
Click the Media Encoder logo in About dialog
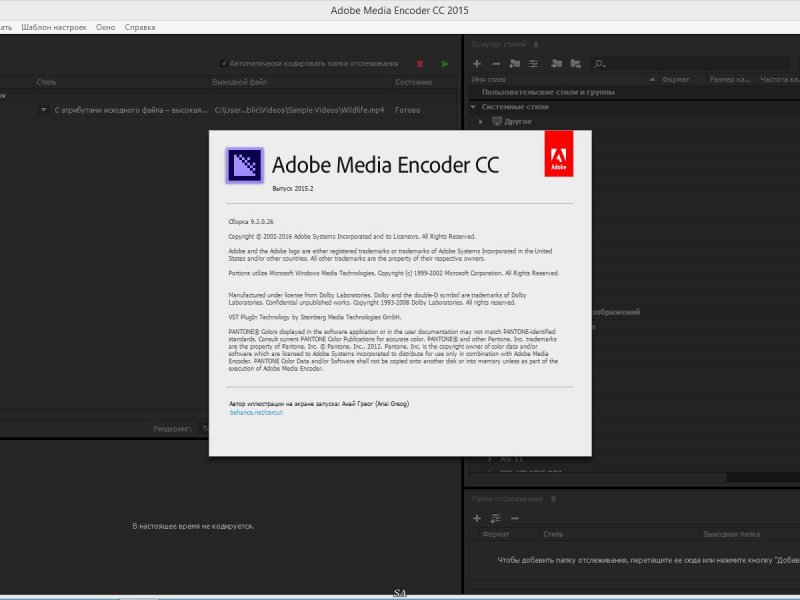tap(245, 165)
